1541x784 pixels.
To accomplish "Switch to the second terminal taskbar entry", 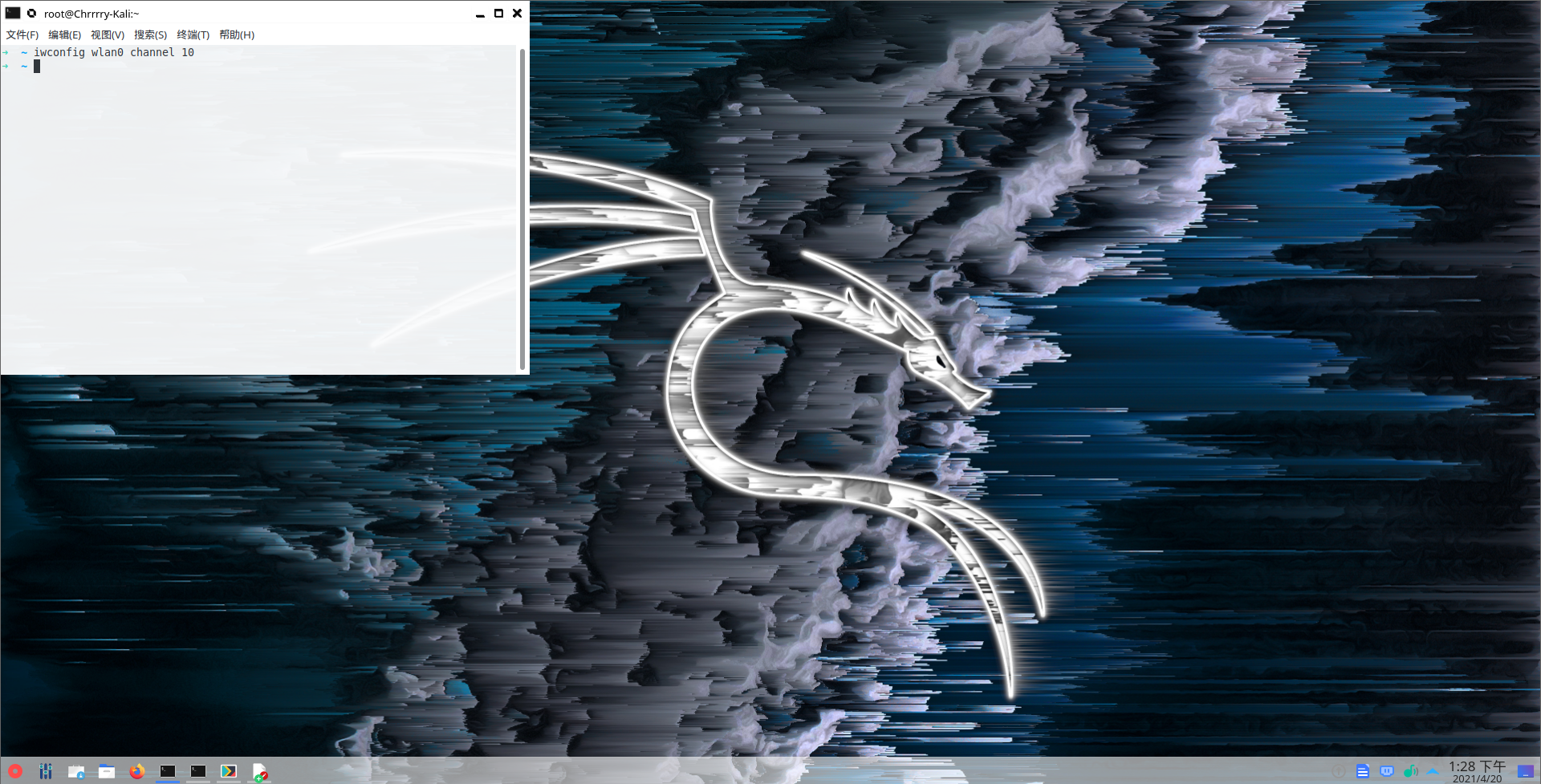I will 198,771.
